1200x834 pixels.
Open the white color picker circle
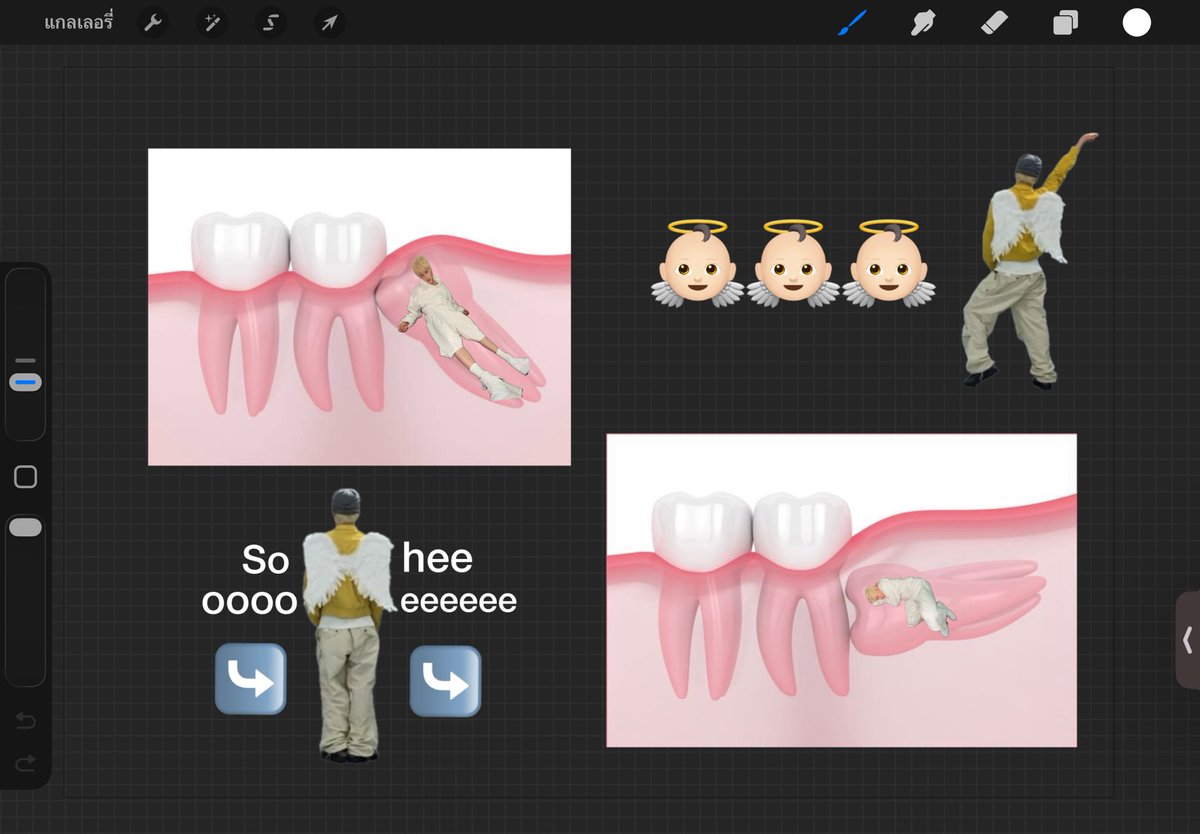pyautogui.click(x=1136, y=22)
